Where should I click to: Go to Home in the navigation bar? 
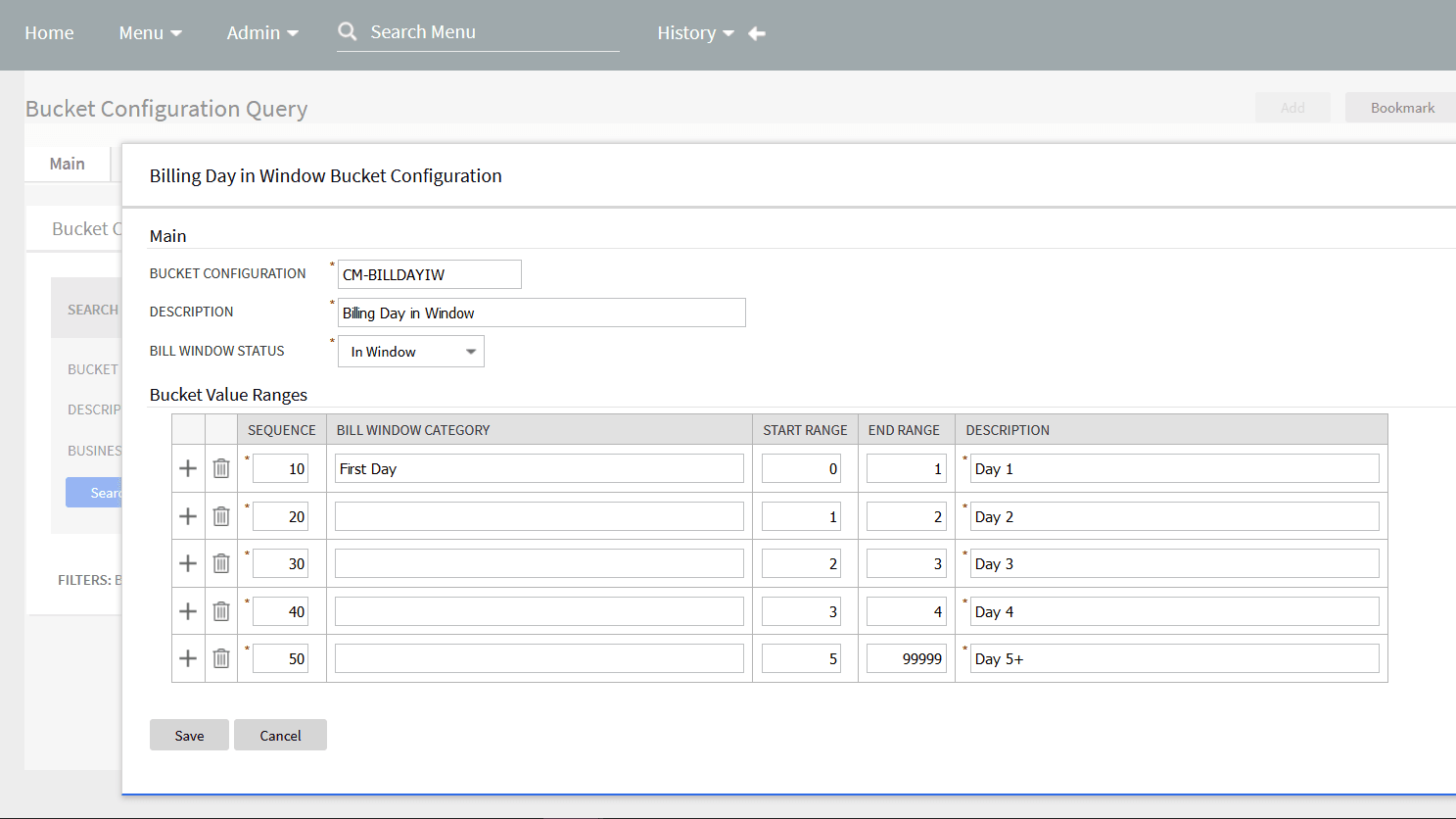click(x=49, y=32)
